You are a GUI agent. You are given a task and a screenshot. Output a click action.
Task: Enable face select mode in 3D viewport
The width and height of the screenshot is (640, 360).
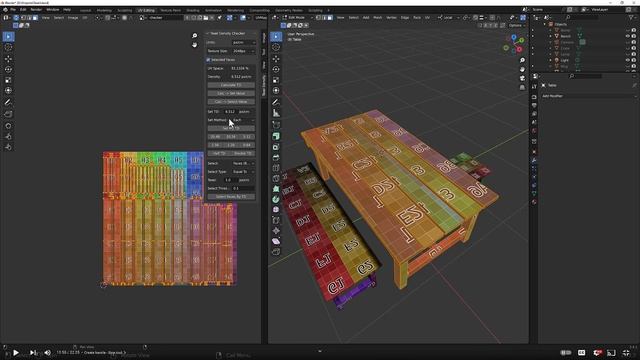pyautogui.click(x=329, y=18)
